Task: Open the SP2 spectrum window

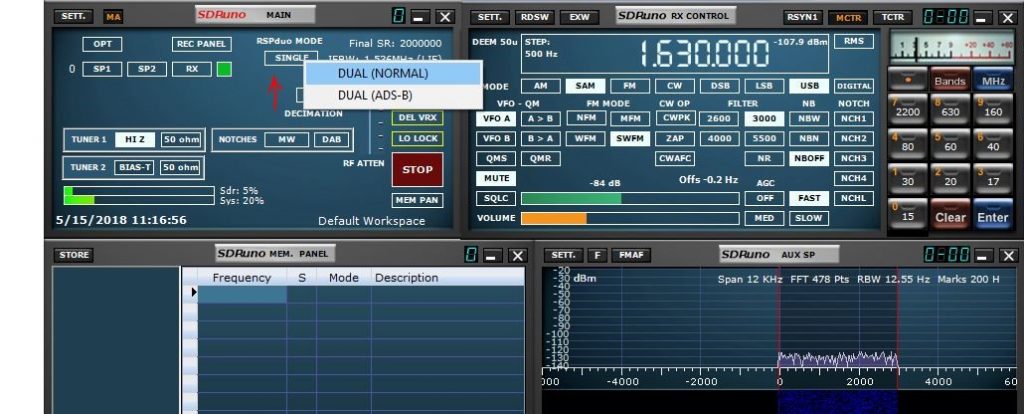Action: (x=147, y=69)
